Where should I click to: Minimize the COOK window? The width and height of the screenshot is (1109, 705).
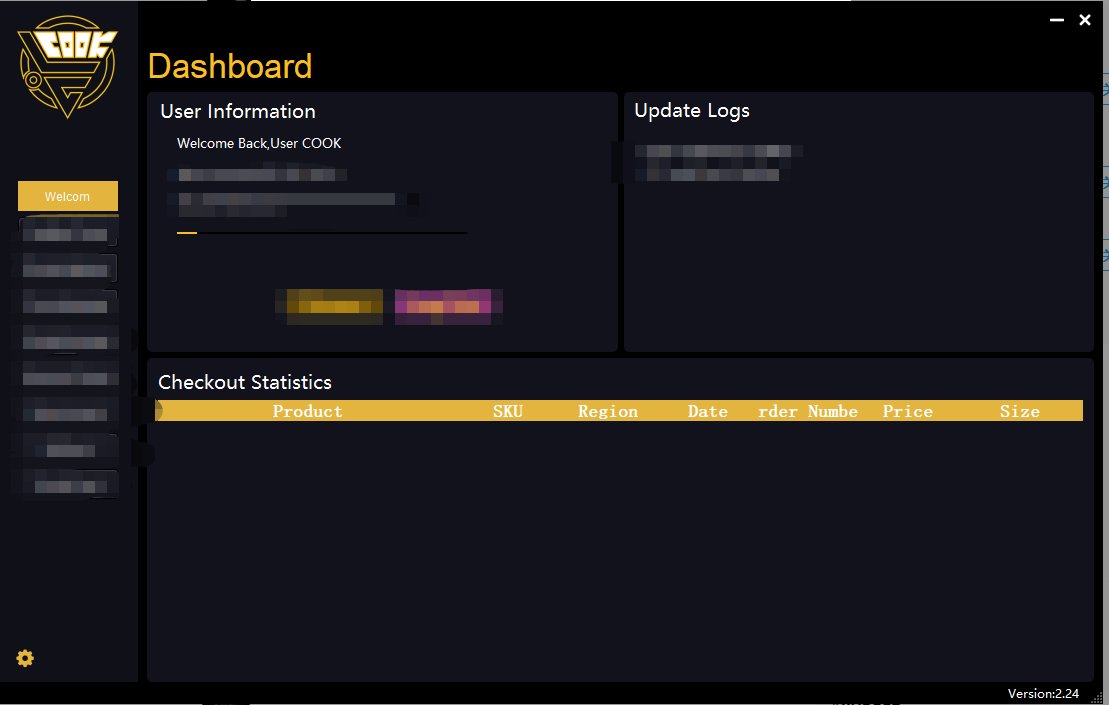[x=1057, y=20]
